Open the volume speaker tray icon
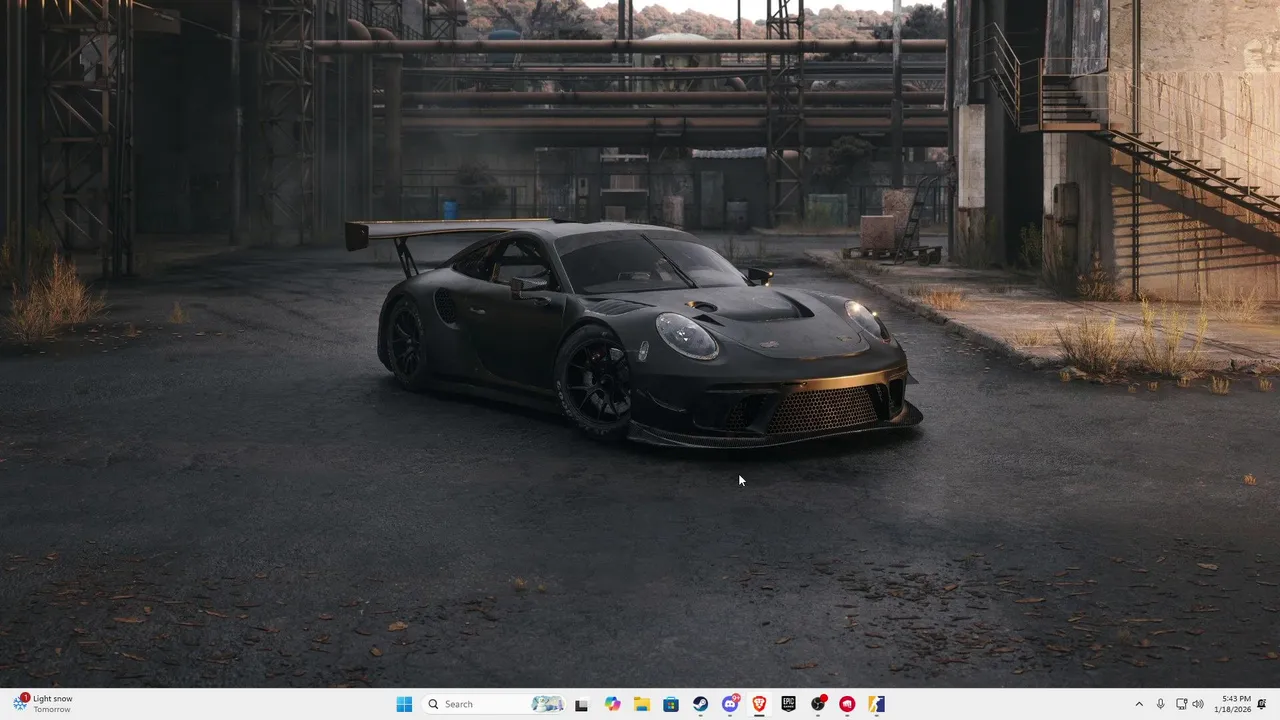This screenshot has width=1280, height=720. (x=1198, y=704)
